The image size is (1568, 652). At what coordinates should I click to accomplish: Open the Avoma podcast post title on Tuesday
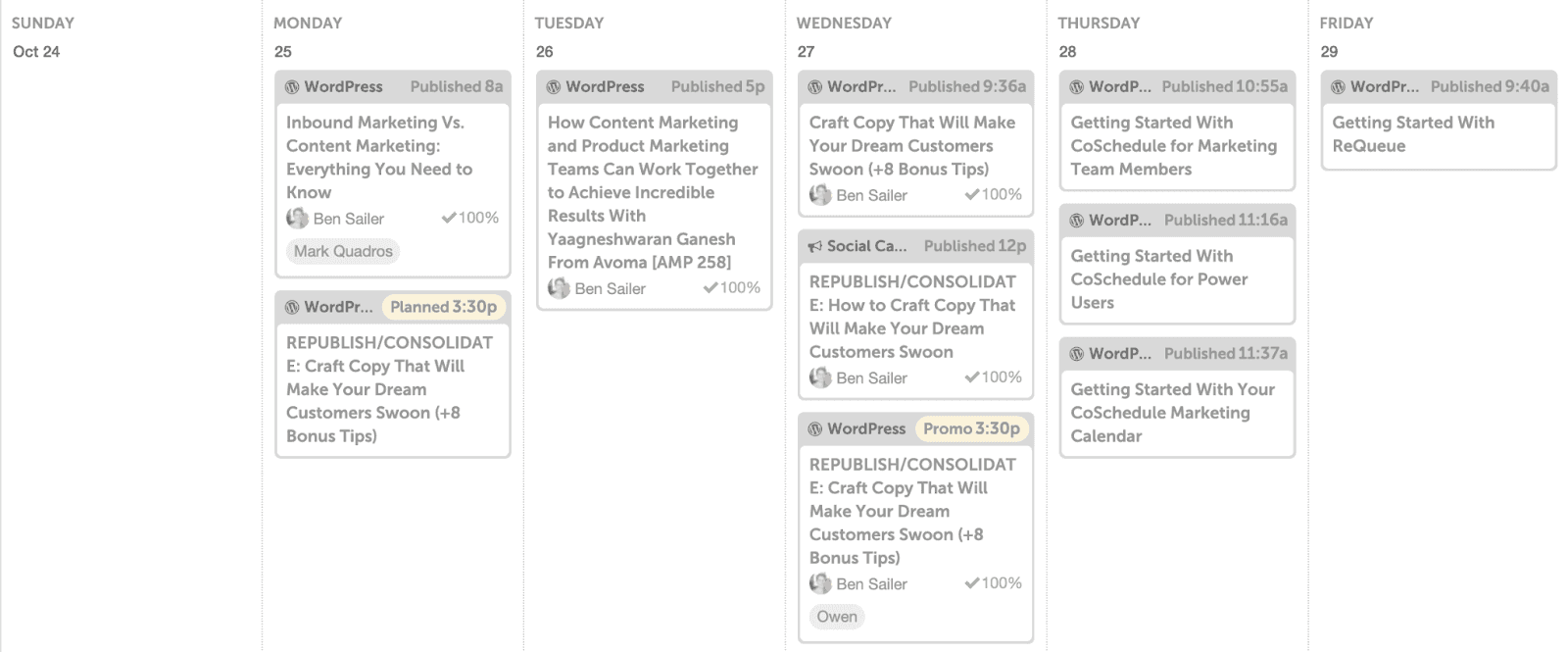coord(651,192)
